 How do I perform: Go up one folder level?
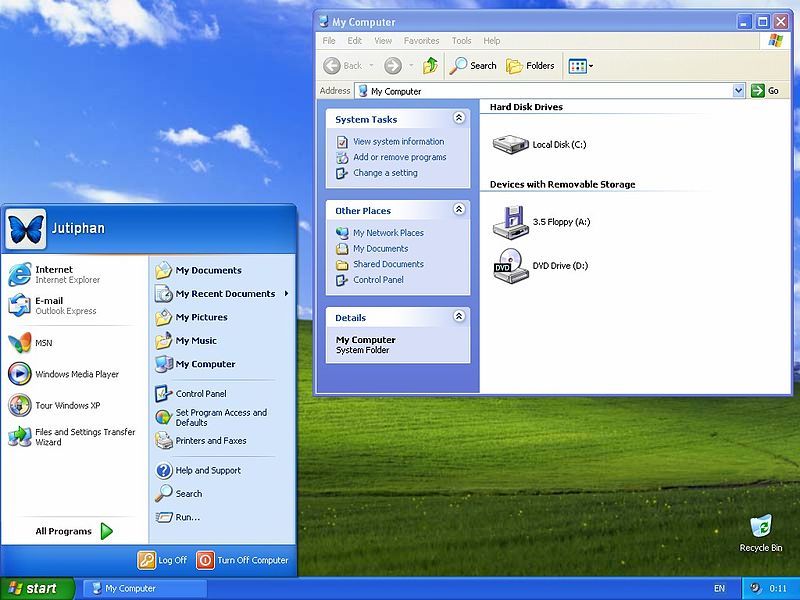point(430,66)
